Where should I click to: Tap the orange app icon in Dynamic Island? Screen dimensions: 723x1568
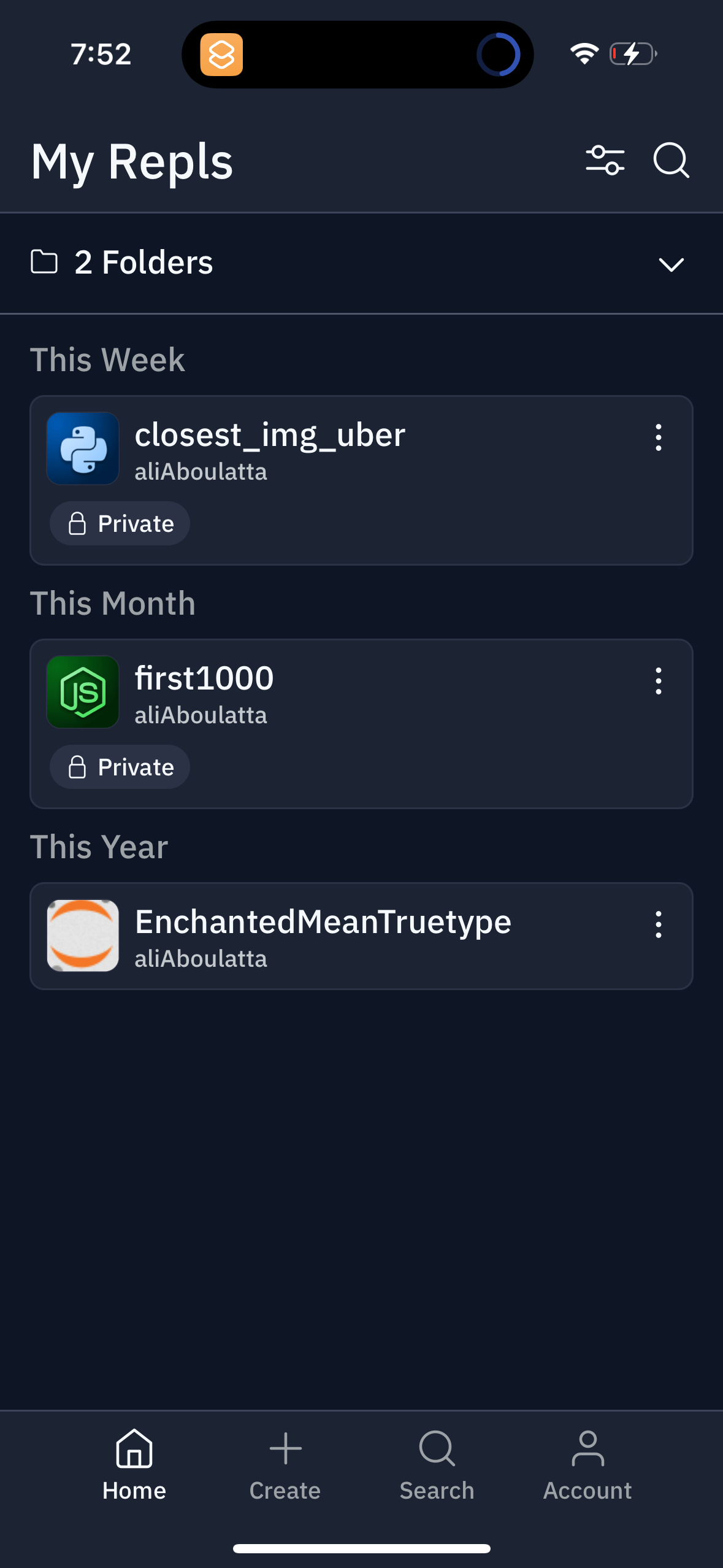click(221, 55)
